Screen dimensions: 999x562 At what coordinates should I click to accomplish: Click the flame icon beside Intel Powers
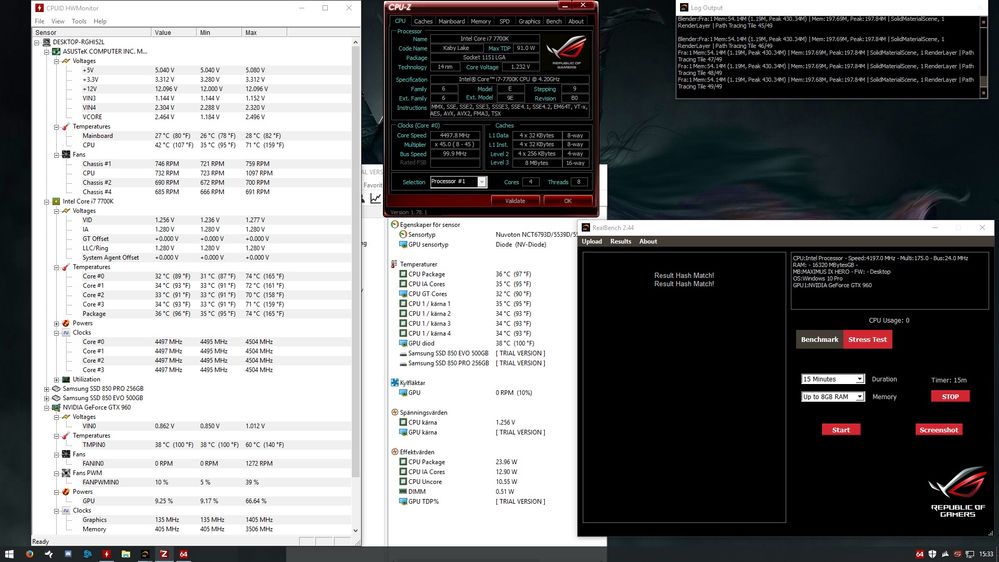tap(66, 323)
